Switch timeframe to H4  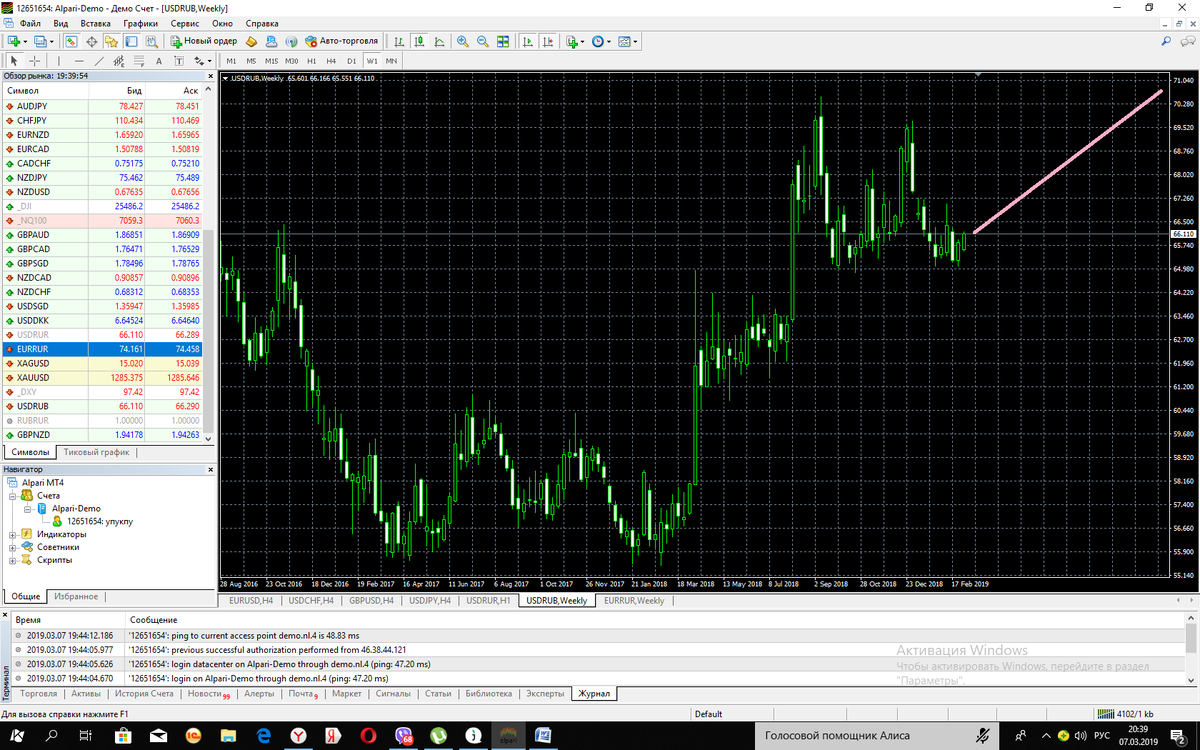coord(331,61)
